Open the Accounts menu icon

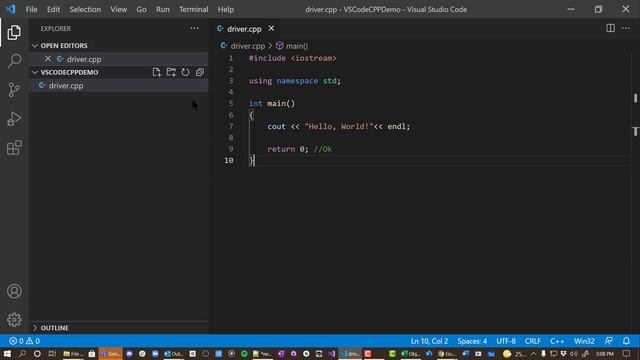pyautogui.click(x=14, y=291)
